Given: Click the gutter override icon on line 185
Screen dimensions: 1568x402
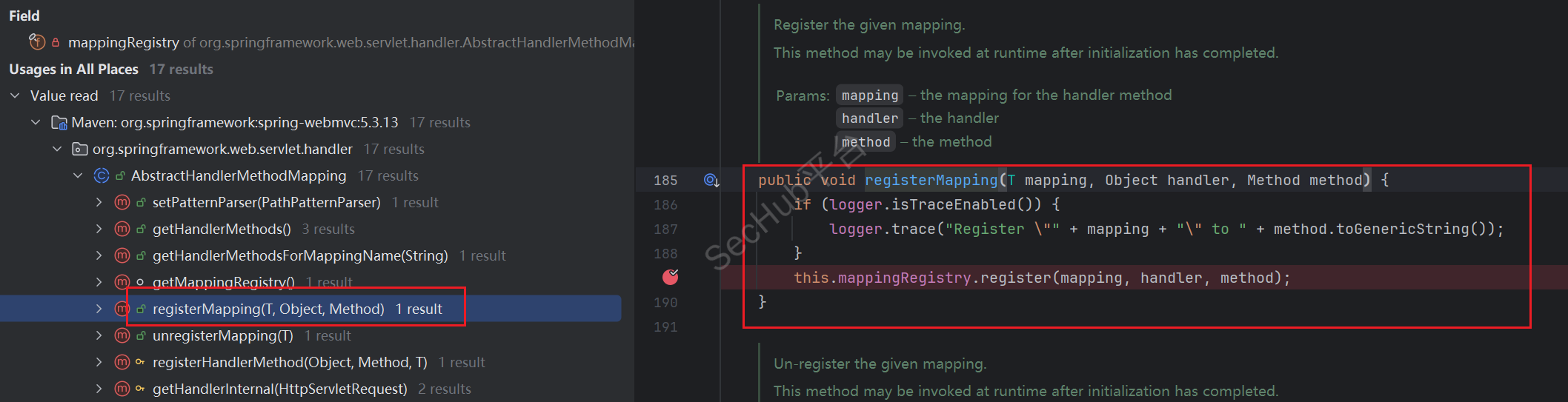Looking at the screenshot, I should (x=711, y=180).
